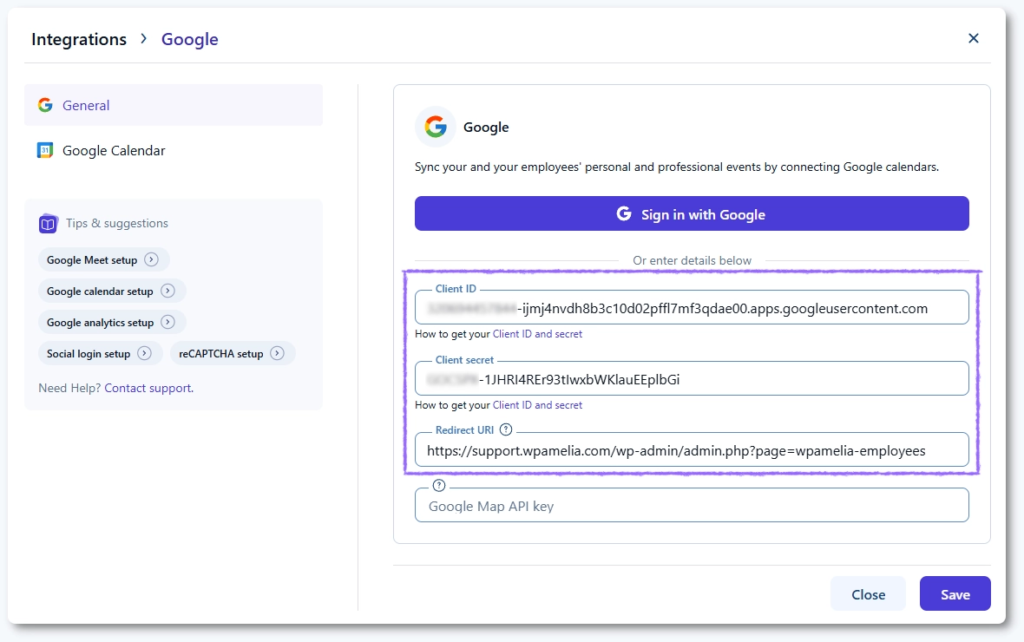Switch to the Google Calendar tab
Image resolution: width=1024 pixels, height=642 pixels.
[113, 151]
